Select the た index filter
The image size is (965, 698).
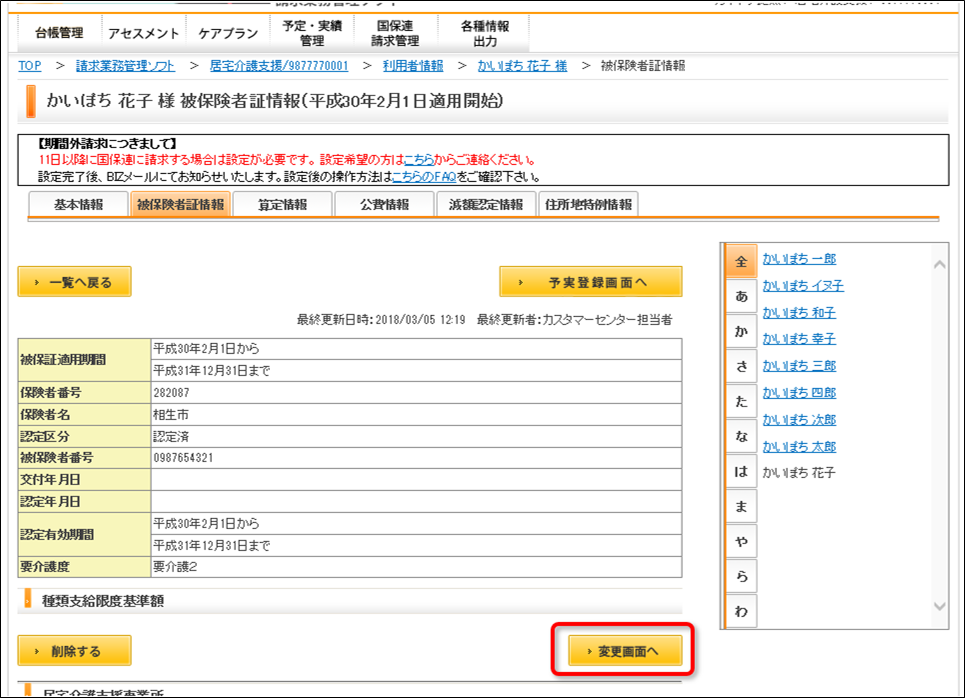(x=742, y=402)
